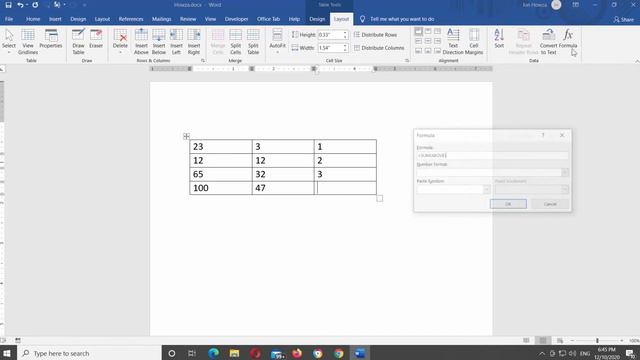
Task: Open Firefox from taskbar
Action: click(x=297, y=353)
